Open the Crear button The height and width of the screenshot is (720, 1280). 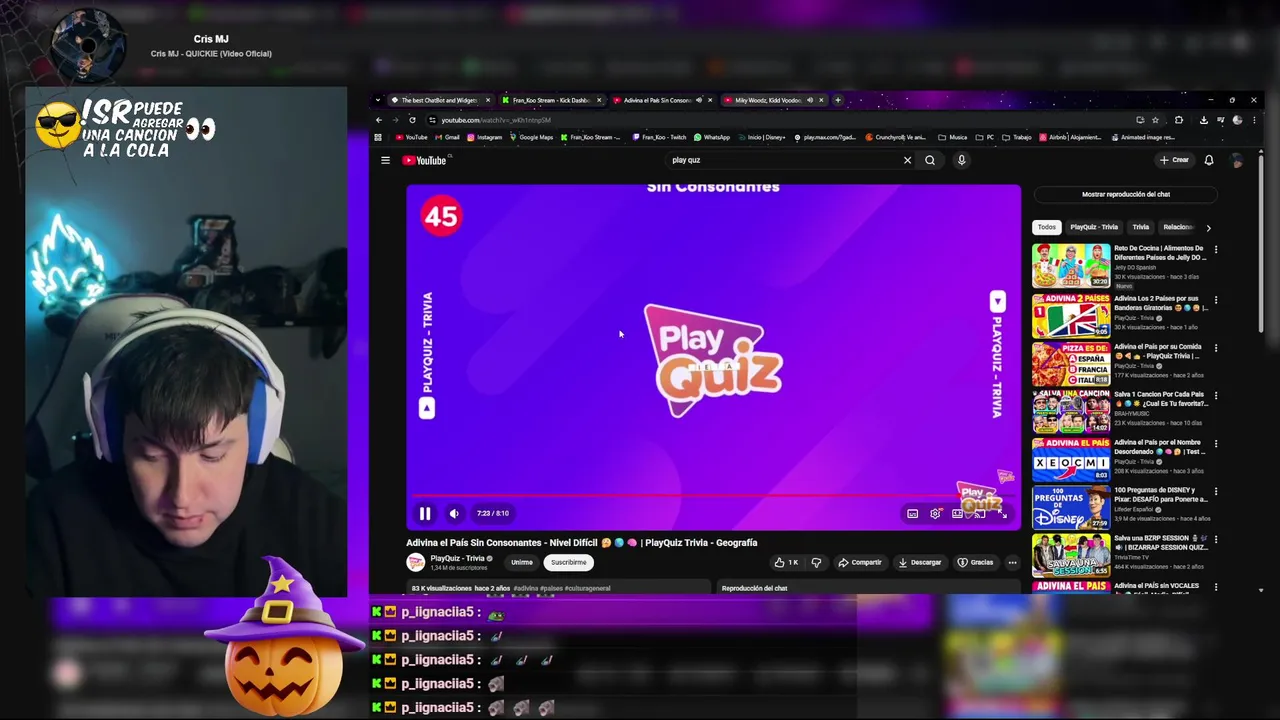1174,160
